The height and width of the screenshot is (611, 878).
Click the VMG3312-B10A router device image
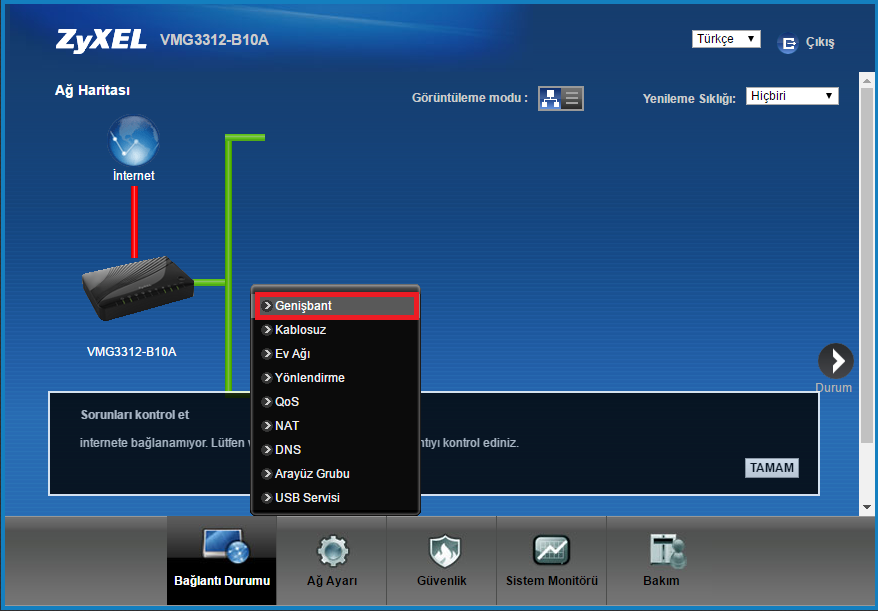pos(138,288)
